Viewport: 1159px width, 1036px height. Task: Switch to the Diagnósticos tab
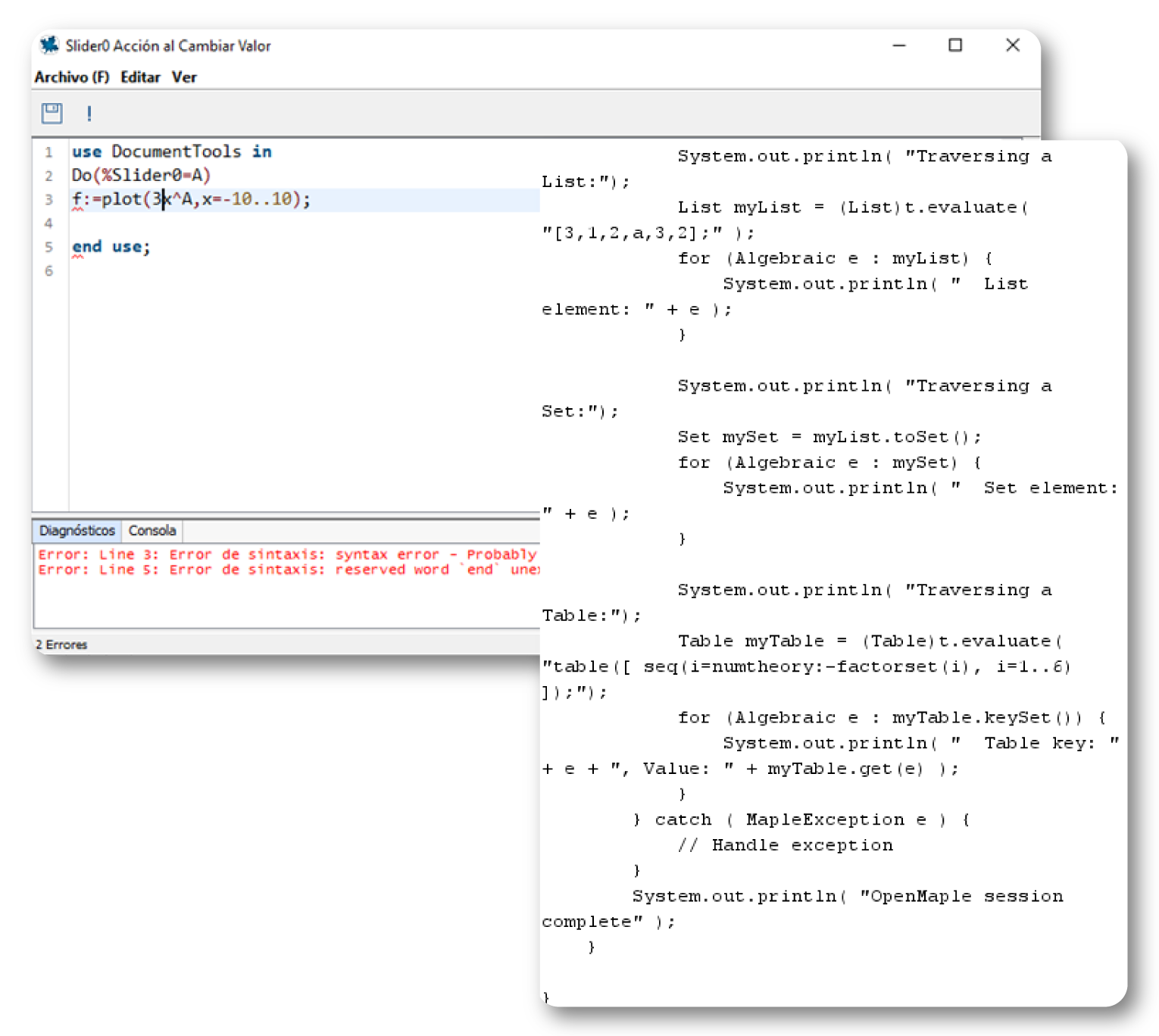77,531
